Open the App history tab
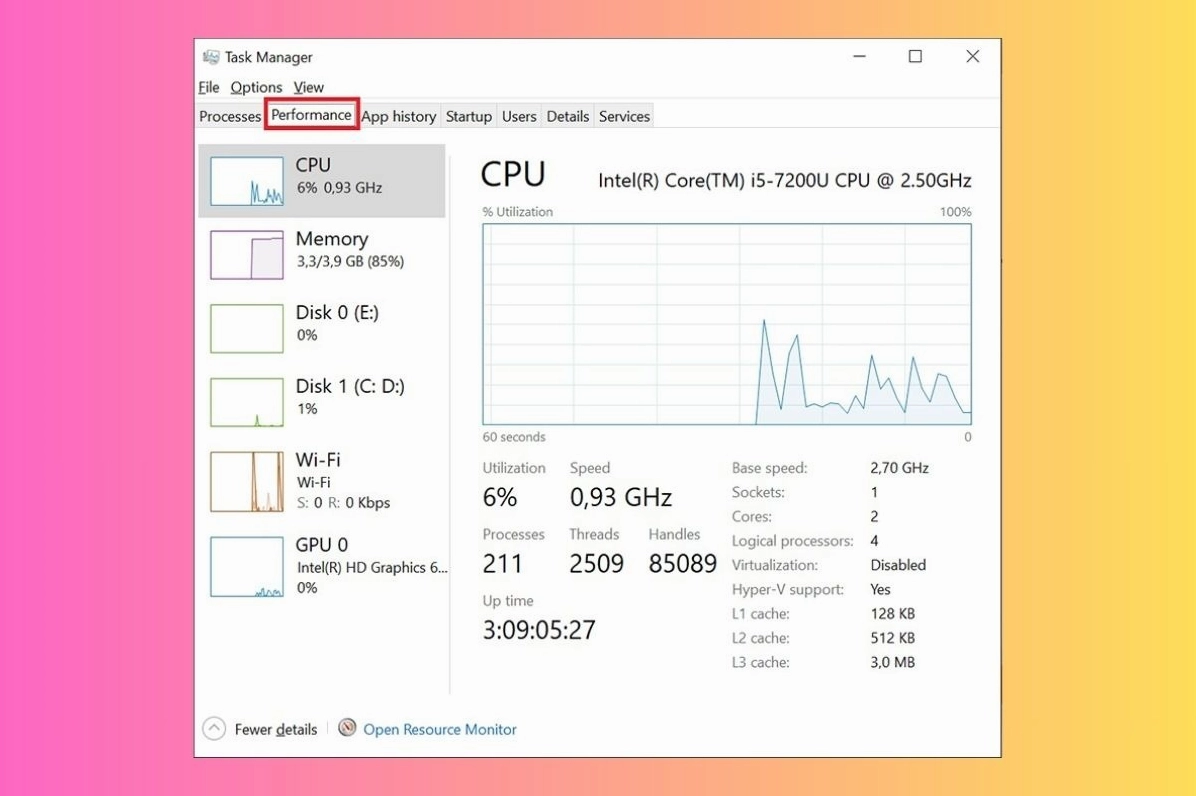The width and height of the screenshot is (1196, 796). point(399,116)
